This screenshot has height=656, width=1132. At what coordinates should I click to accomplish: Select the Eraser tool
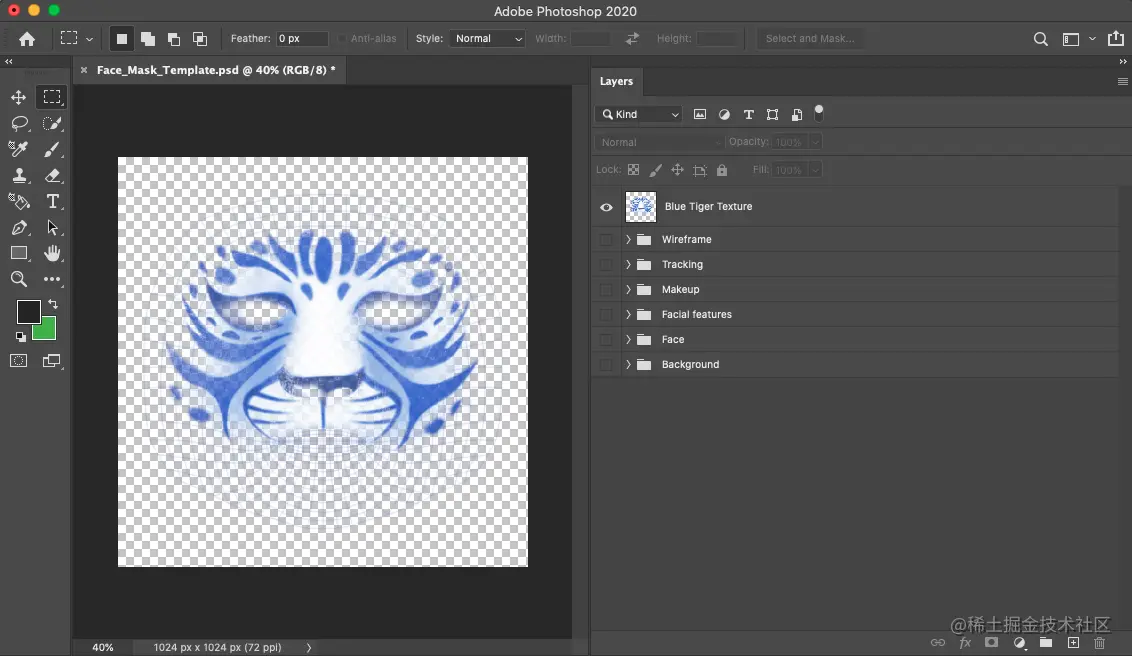52,175
